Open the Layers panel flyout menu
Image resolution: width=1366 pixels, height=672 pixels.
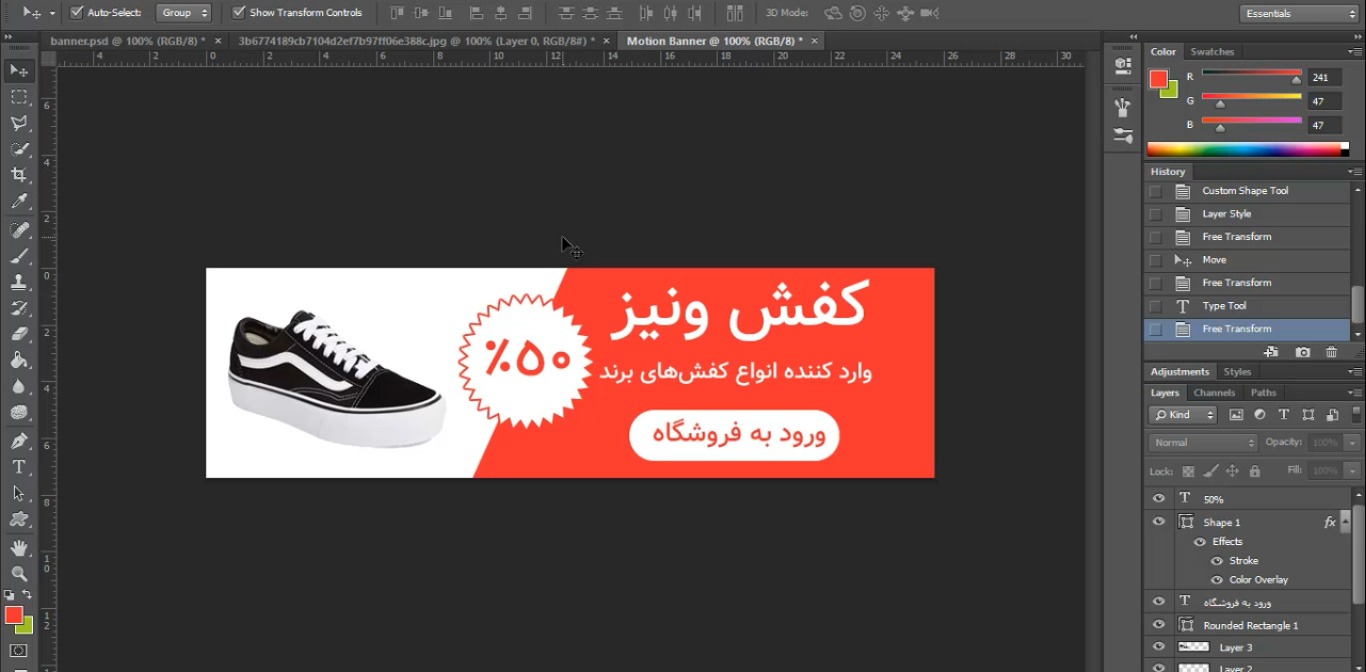click(1354, 393)
